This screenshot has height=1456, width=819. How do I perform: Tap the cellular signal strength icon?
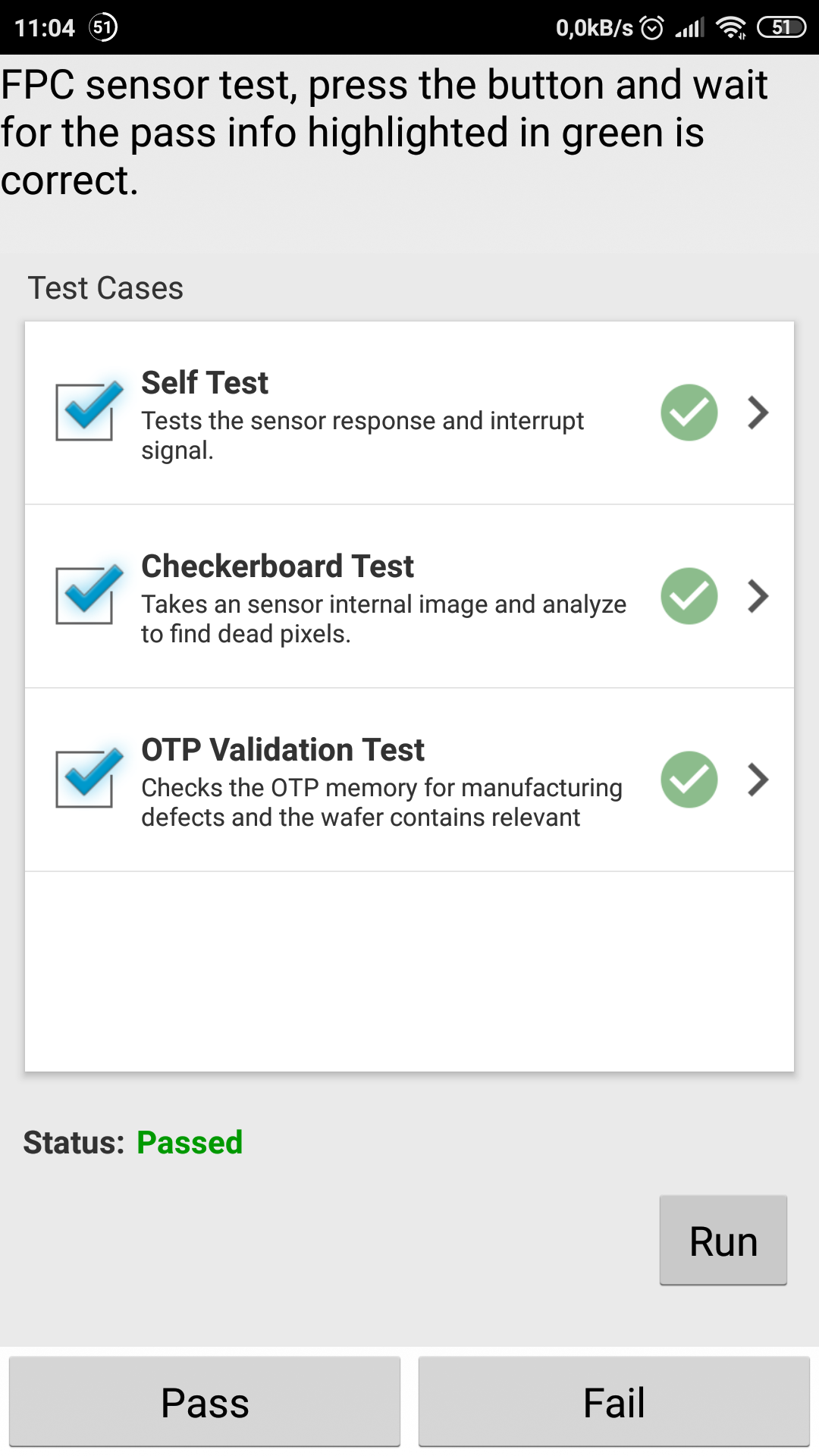[689, 28]
